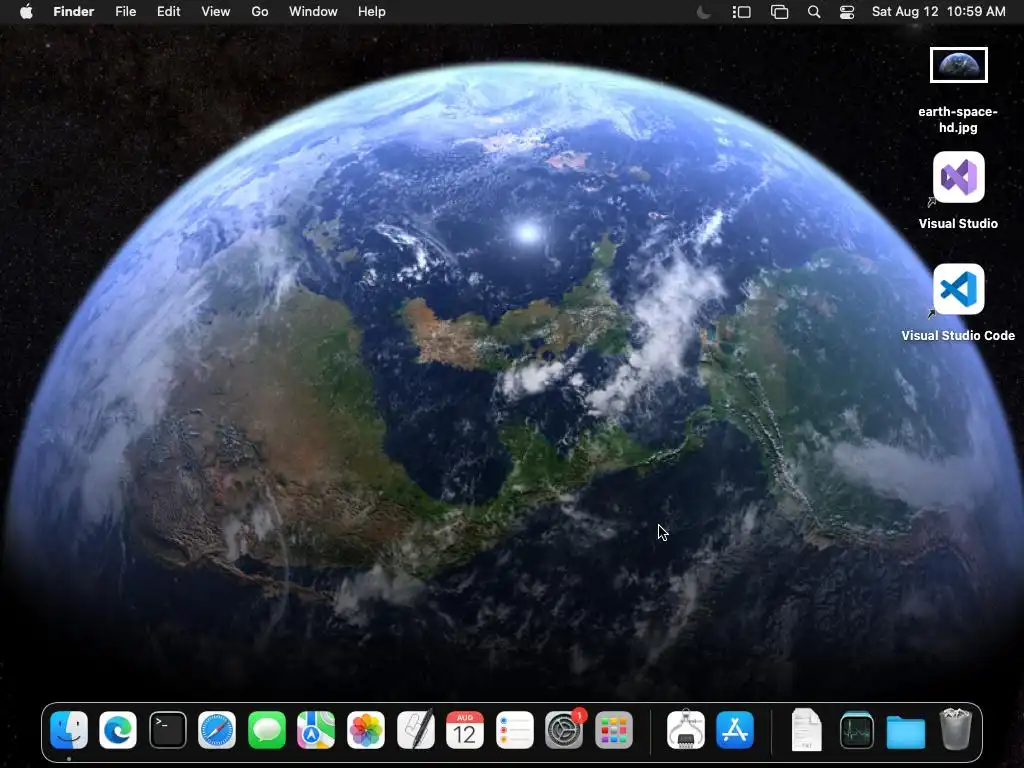Open Reminders from the Dock

[x=515, y=729]
